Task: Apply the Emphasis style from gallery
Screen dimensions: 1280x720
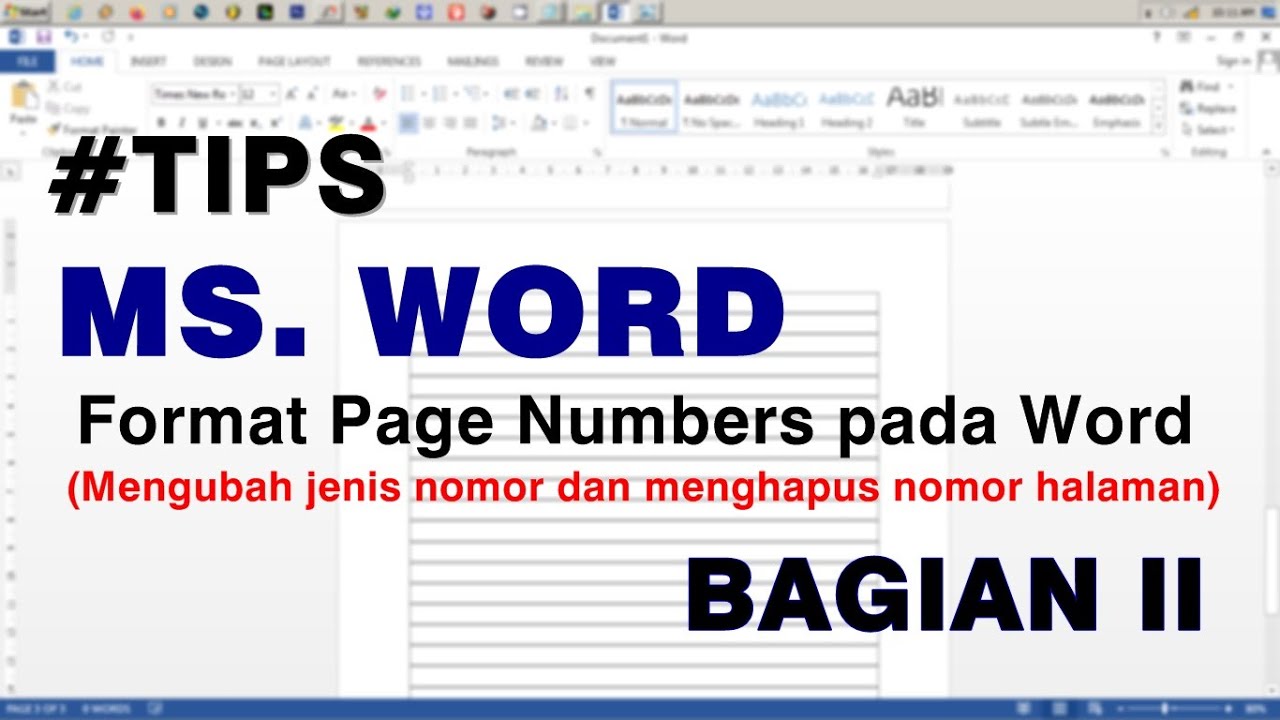Action: 1117,107
